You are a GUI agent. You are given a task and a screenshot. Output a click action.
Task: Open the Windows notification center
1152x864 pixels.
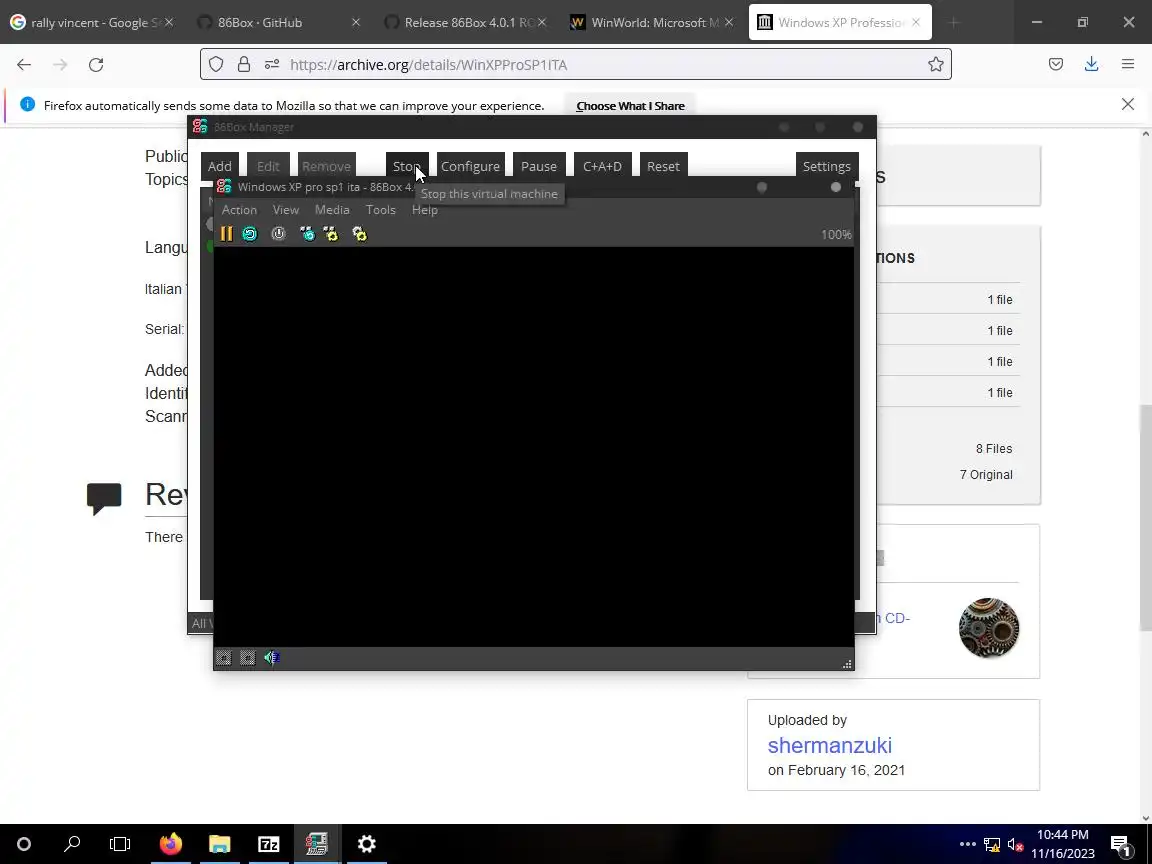point(1120,844)
